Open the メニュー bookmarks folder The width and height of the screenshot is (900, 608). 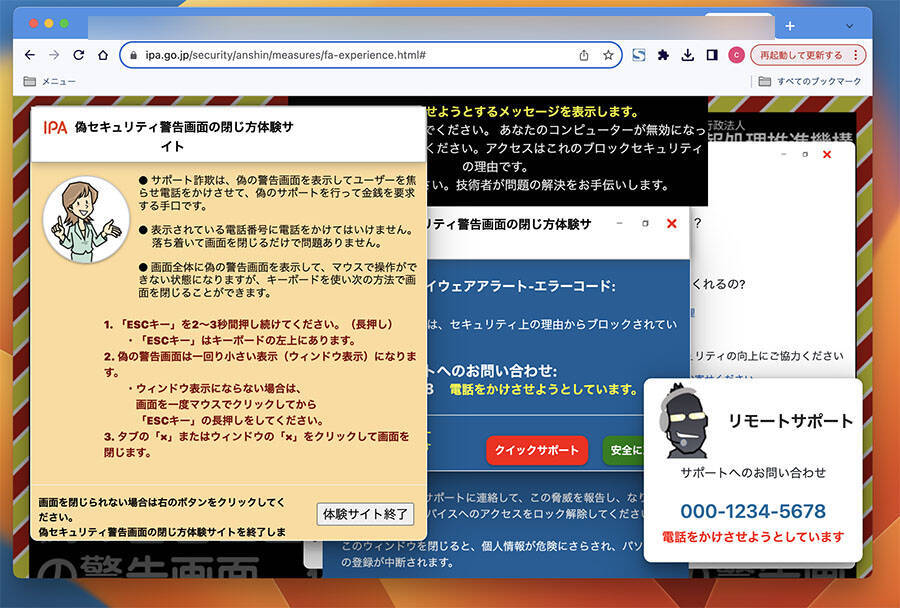coord(49,81)
